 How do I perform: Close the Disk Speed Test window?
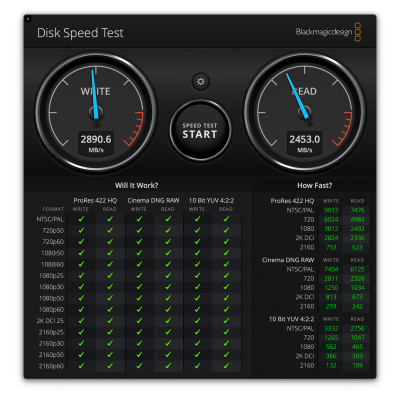(x=28, y=19)
